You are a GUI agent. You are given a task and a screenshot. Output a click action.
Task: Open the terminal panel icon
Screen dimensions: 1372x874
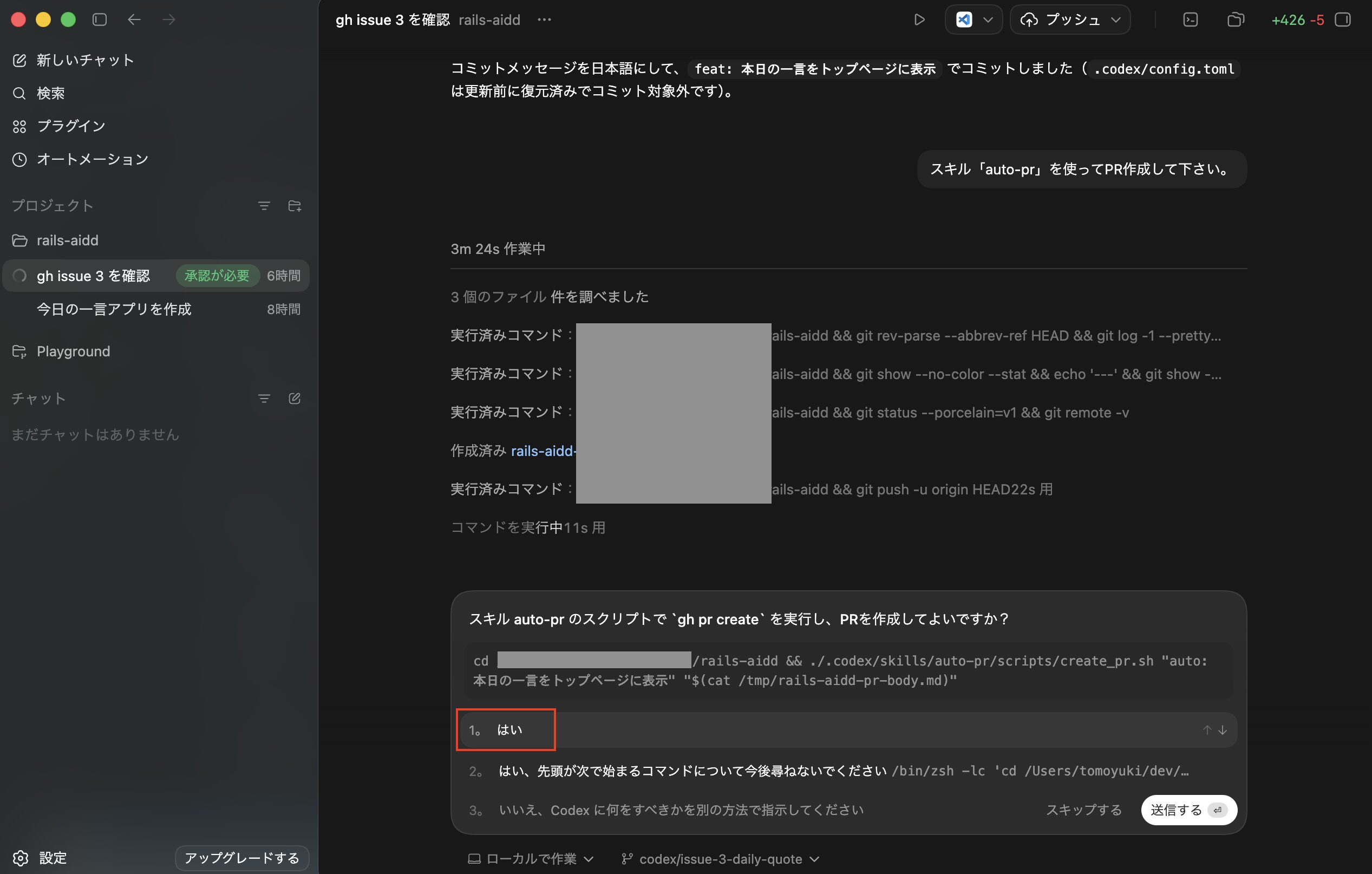1190,20
